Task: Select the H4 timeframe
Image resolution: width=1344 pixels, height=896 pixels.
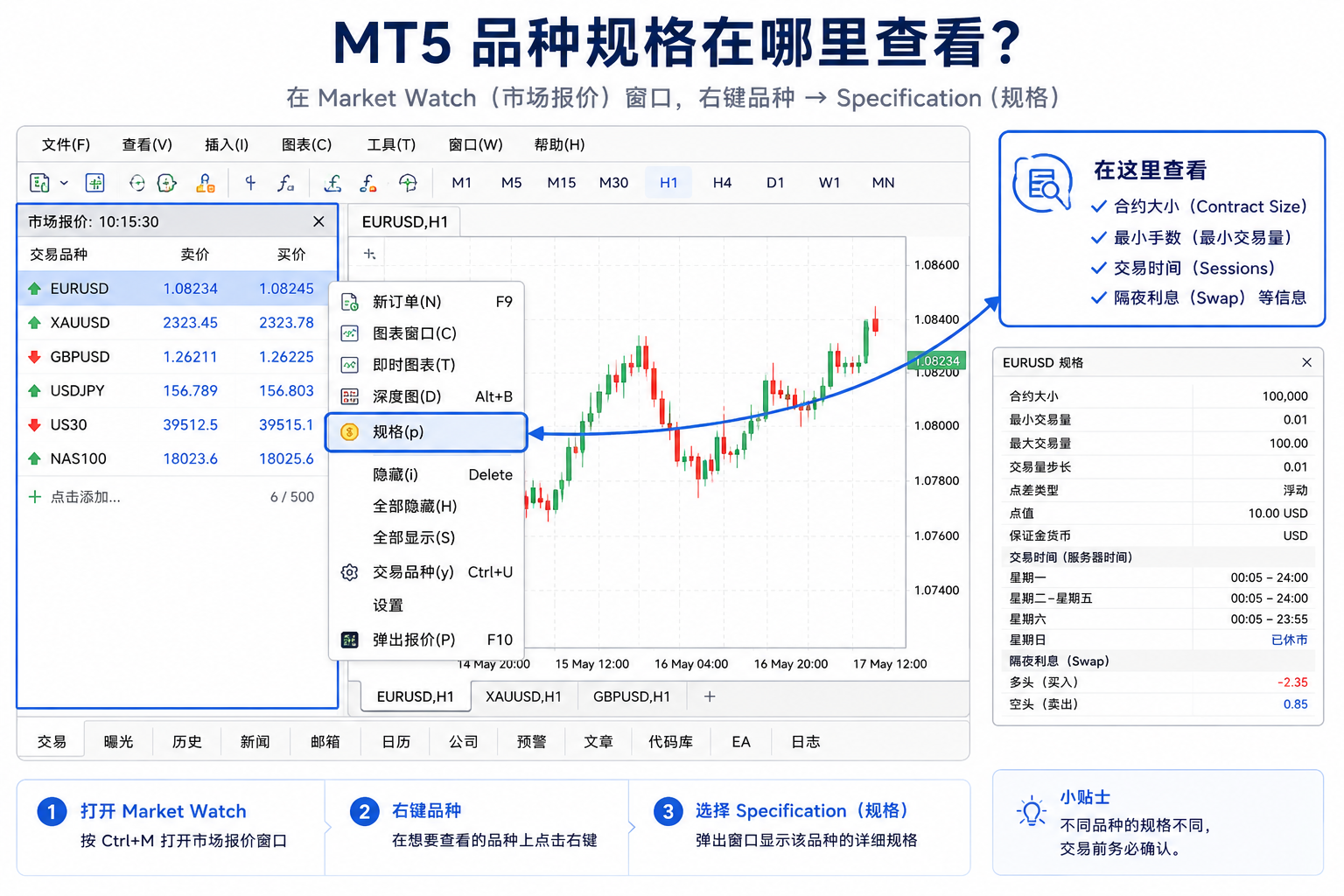Action: pyautogui.click(x=722, y=183)
